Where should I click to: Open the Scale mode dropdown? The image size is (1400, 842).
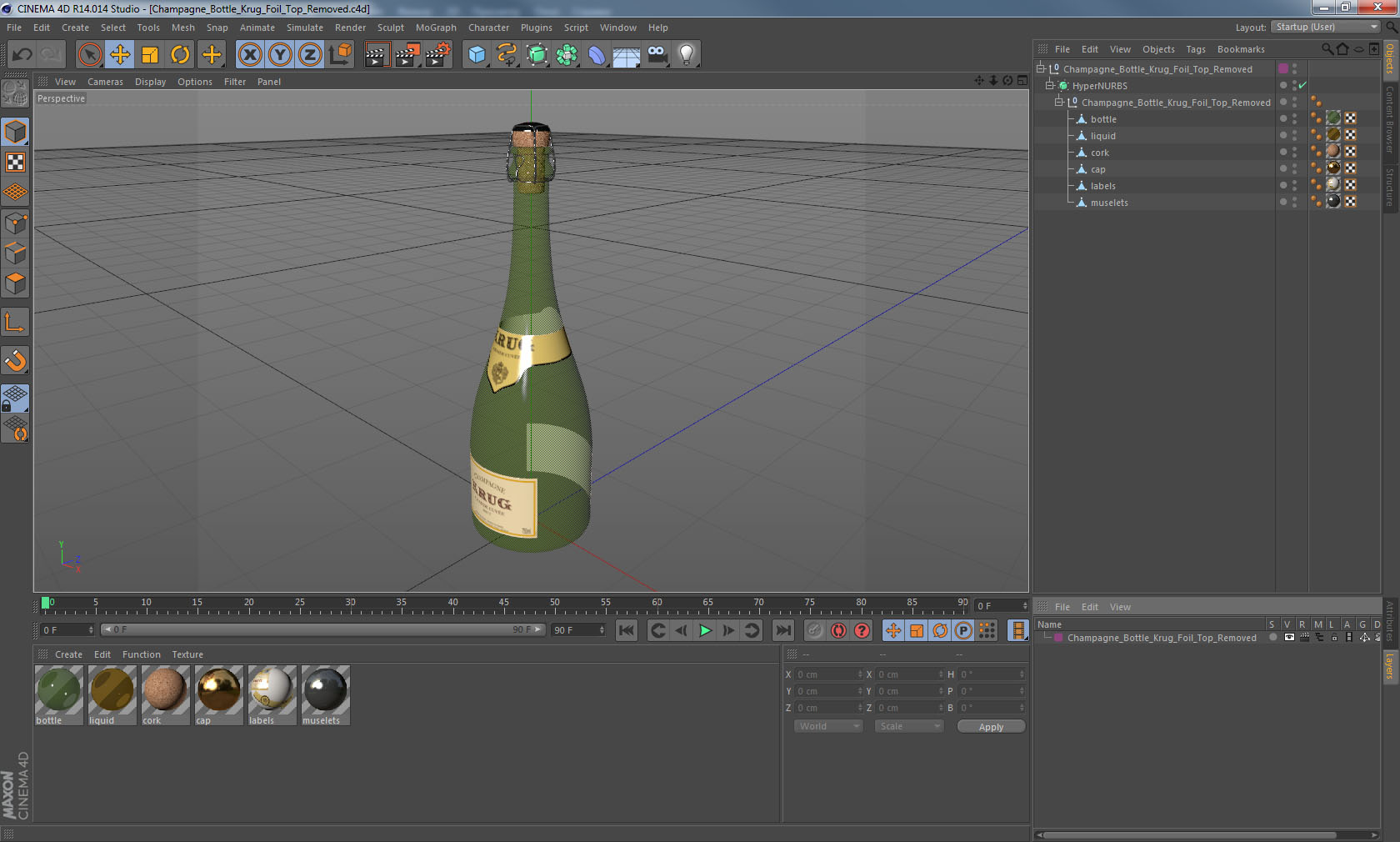click(x=908, y=726)
